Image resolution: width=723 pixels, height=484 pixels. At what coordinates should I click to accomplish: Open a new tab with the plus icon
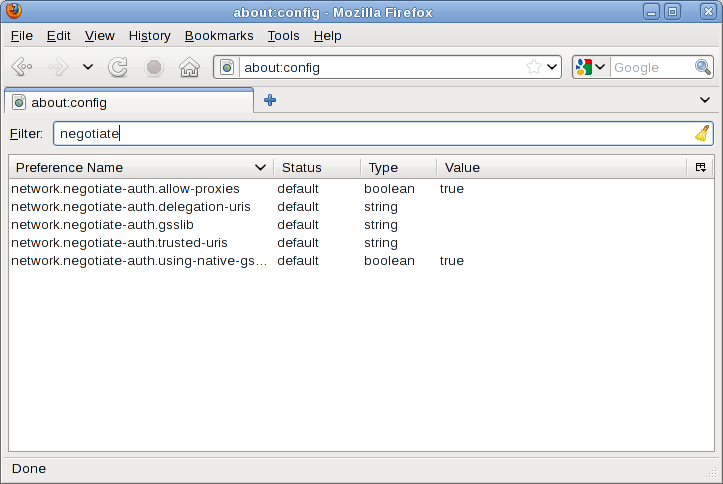tap(270, 100)
